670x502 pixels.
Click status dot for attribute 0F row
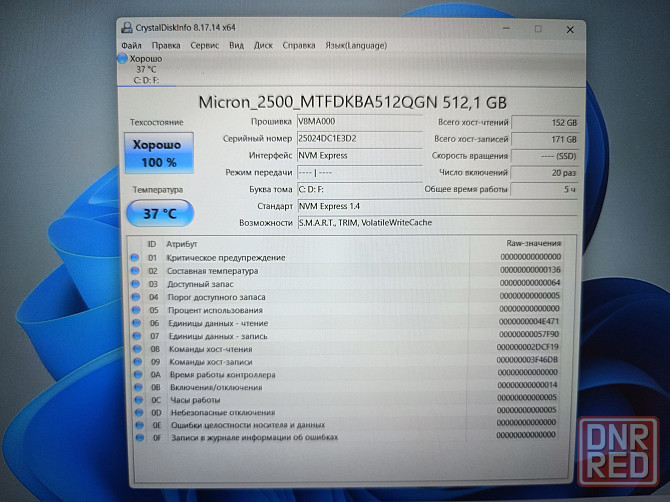[x=140, y=437]
